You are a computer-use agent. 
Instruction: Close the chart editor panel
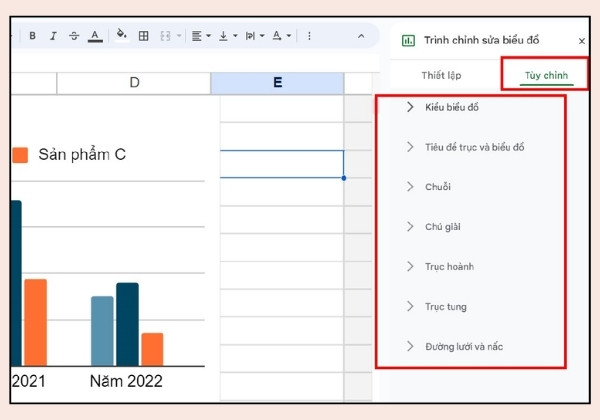click(x=582, y=41)
